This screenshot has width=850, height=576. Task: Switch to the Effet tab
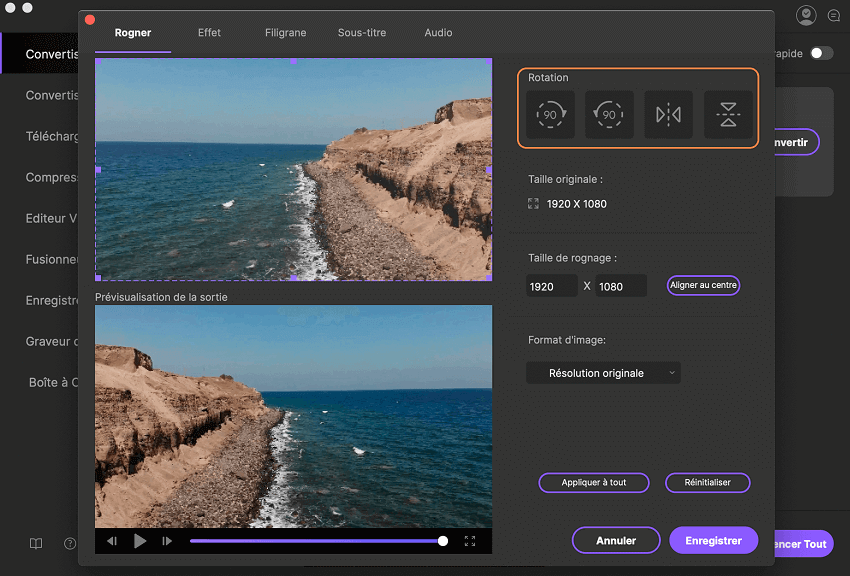point(209,32)
